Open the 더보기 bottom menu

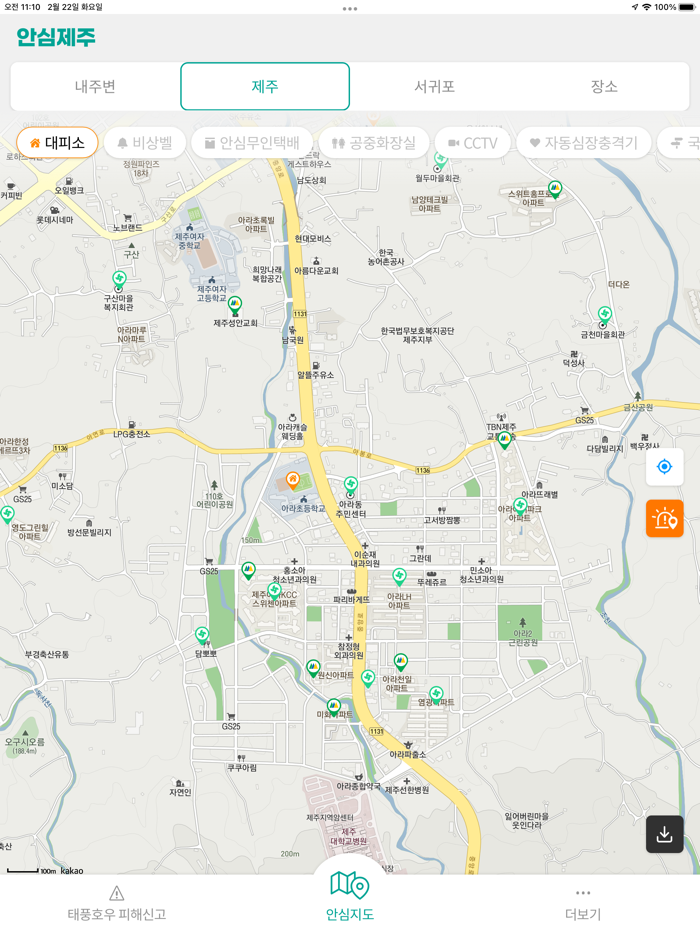pyautogui.click(x=583, y=904)
